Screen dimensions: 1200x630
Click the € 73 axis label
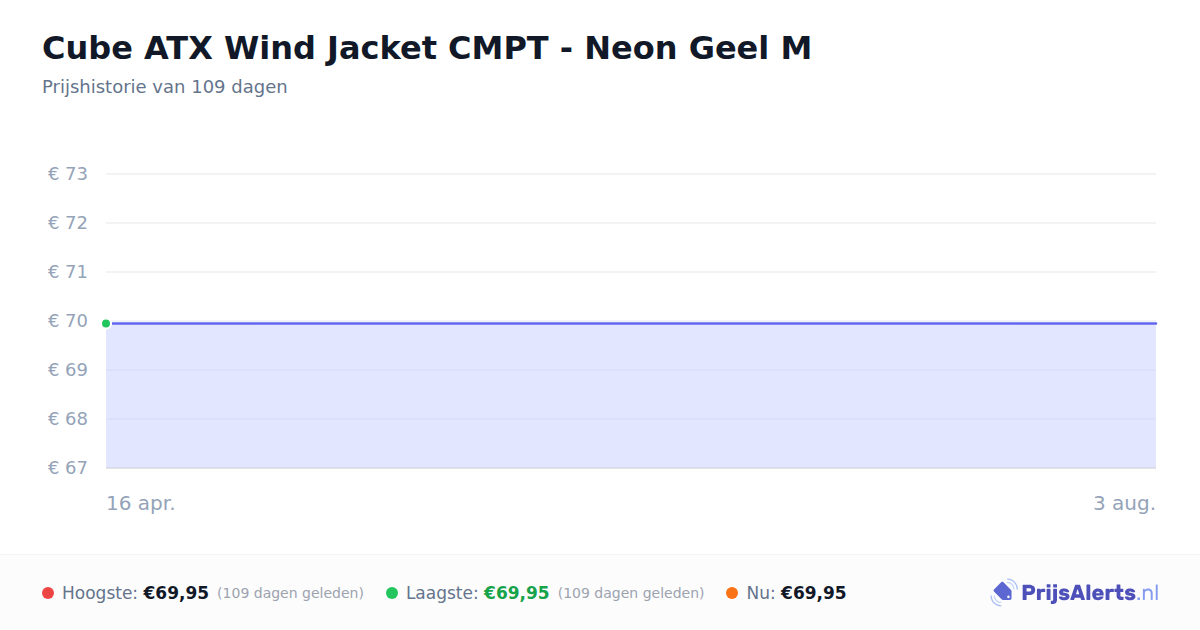(x=68, y=174)
